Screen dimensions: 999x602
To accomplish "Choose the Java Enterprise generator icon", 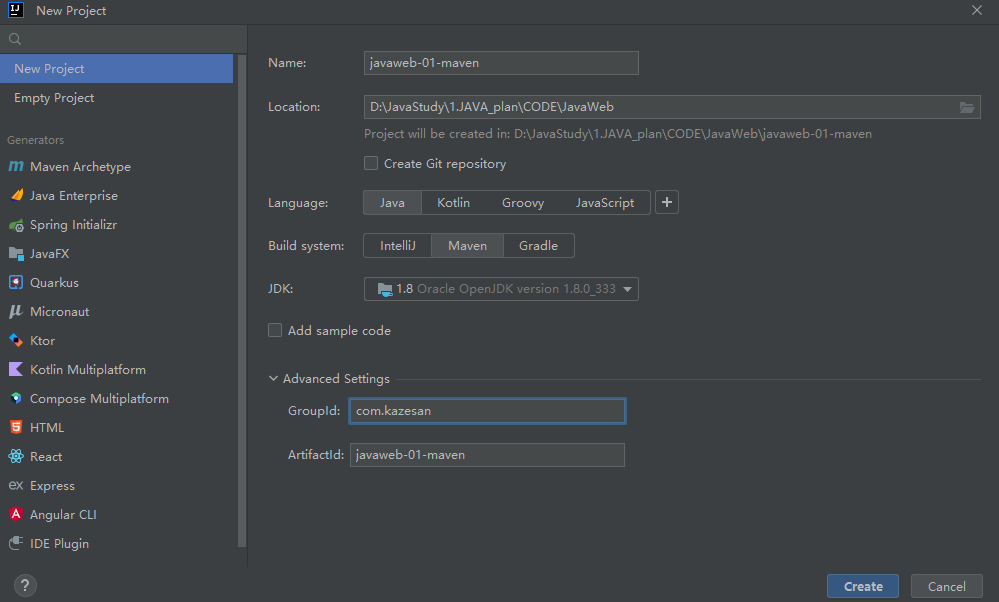I will tap(16, 196).
